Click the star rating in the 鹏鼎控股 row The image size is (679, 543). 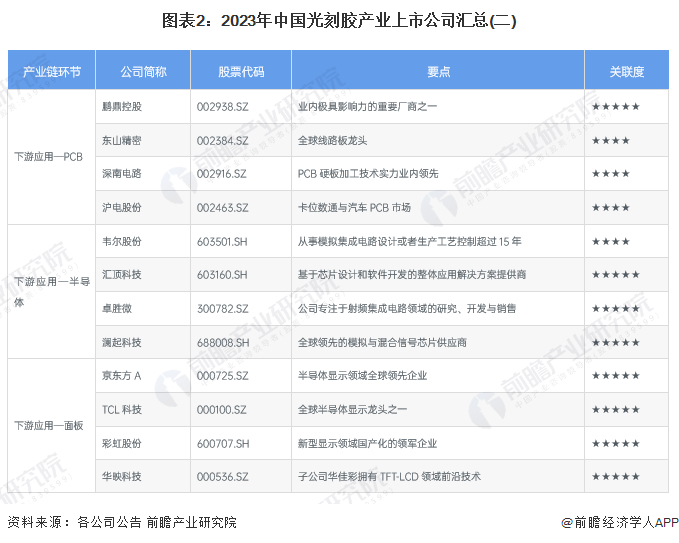pyautogui.click(x=616, y=107)
